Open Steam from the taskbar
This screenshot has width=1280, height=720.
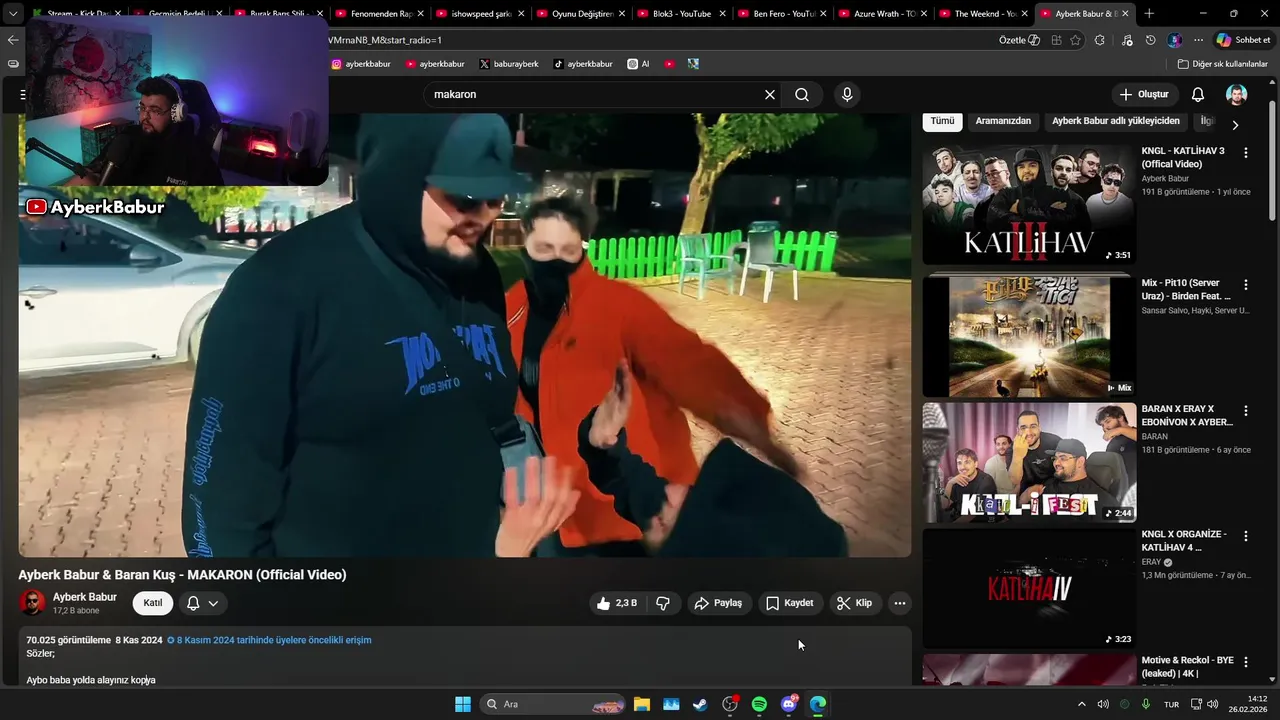[700, 704]
